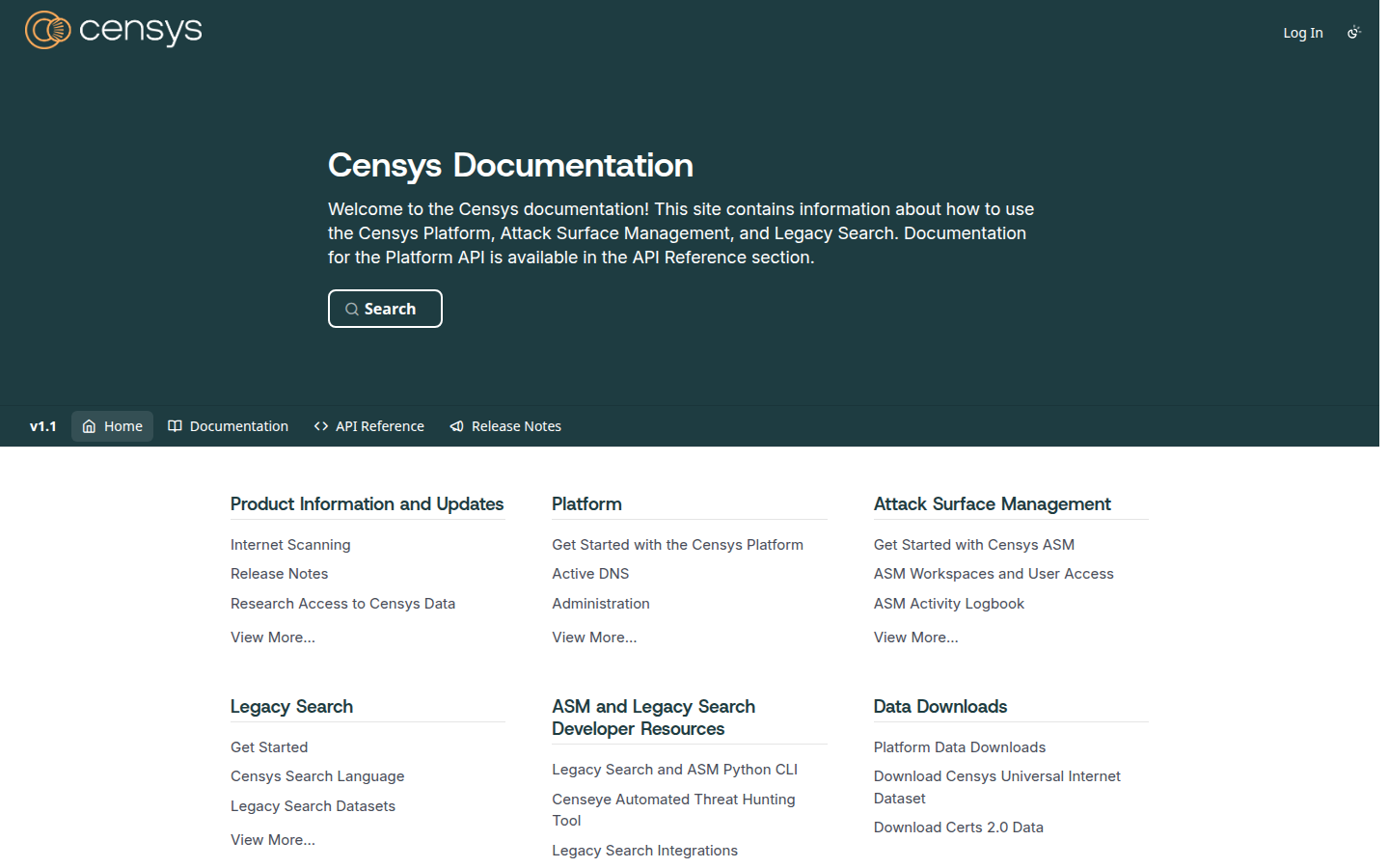This screenshot has width=1389, height=868.
Task: Click the Log In link
Action: [1303, 33]
